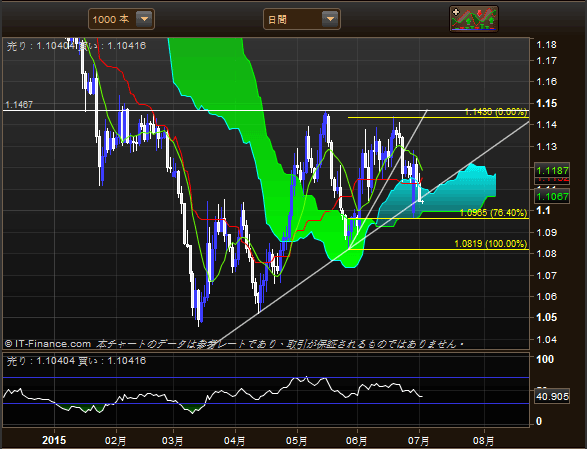Select the 1.0965 (76.40%) Fibonacci level
The image size is (587, 449).
pos(493,213)
